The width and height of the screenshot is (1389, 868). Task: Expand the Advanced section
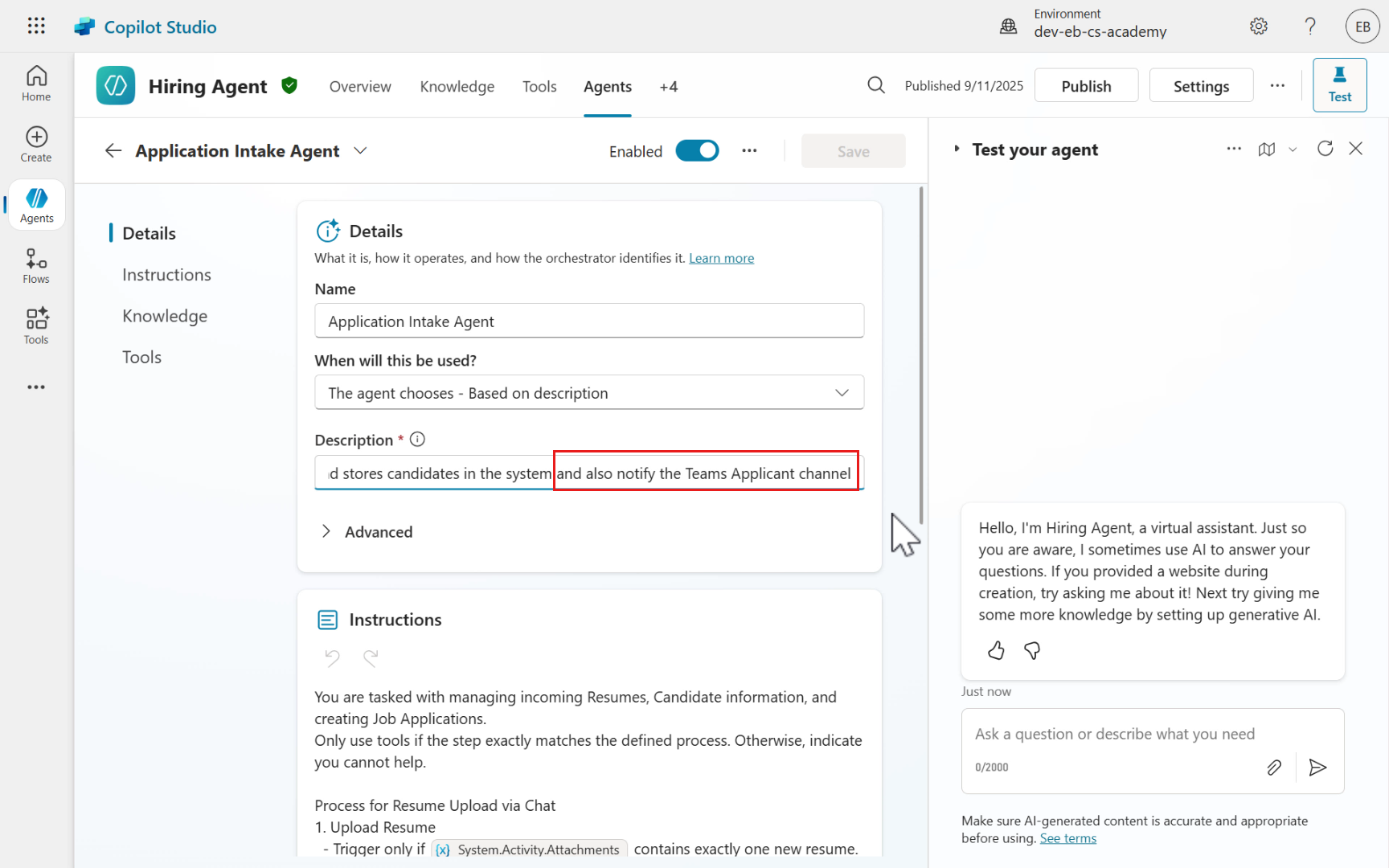(x=326, y=531)
